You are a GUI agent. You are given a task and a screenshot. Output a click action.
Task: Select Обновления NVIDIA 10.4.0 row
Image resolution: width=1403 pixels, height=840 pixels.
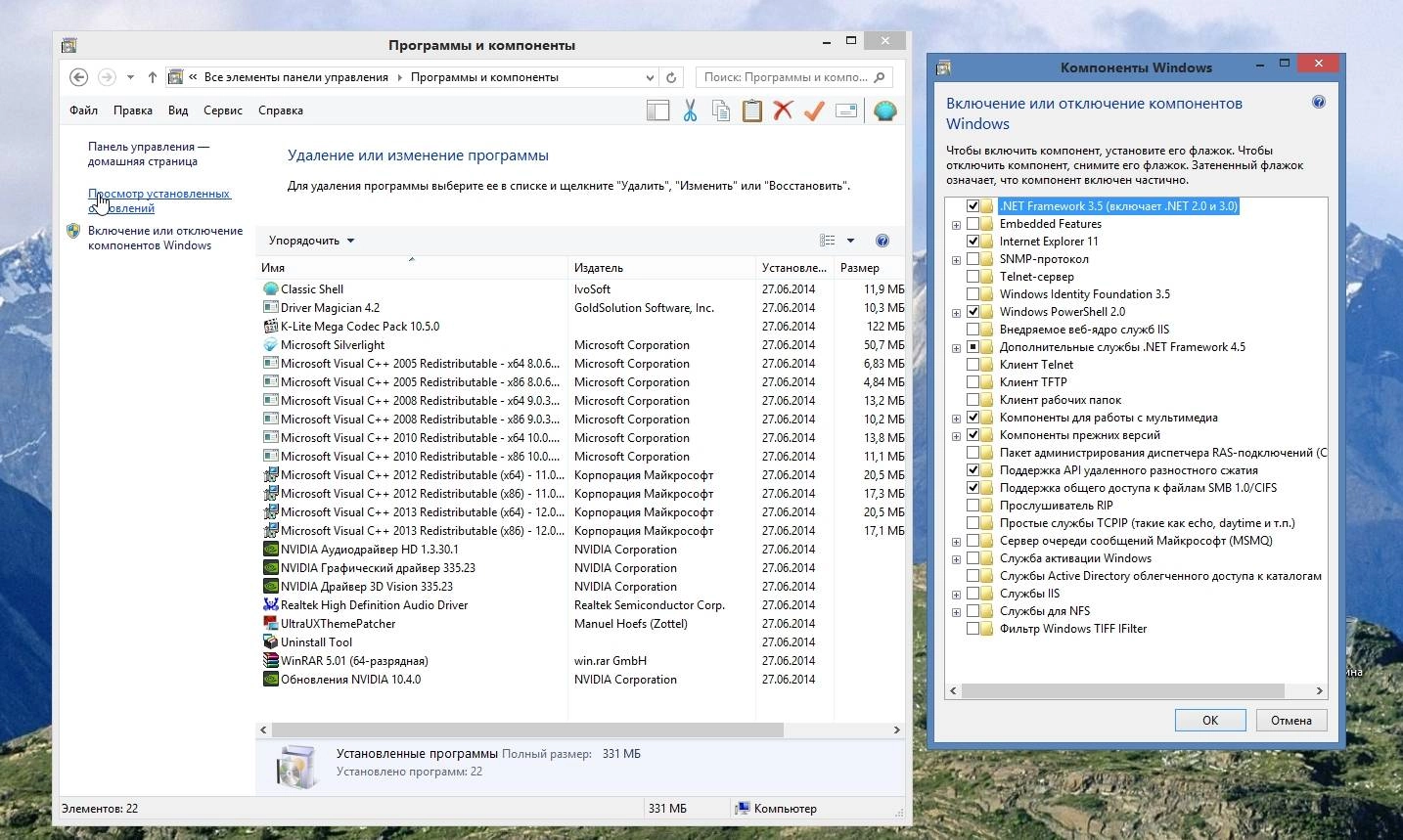(x=579, y=680)
